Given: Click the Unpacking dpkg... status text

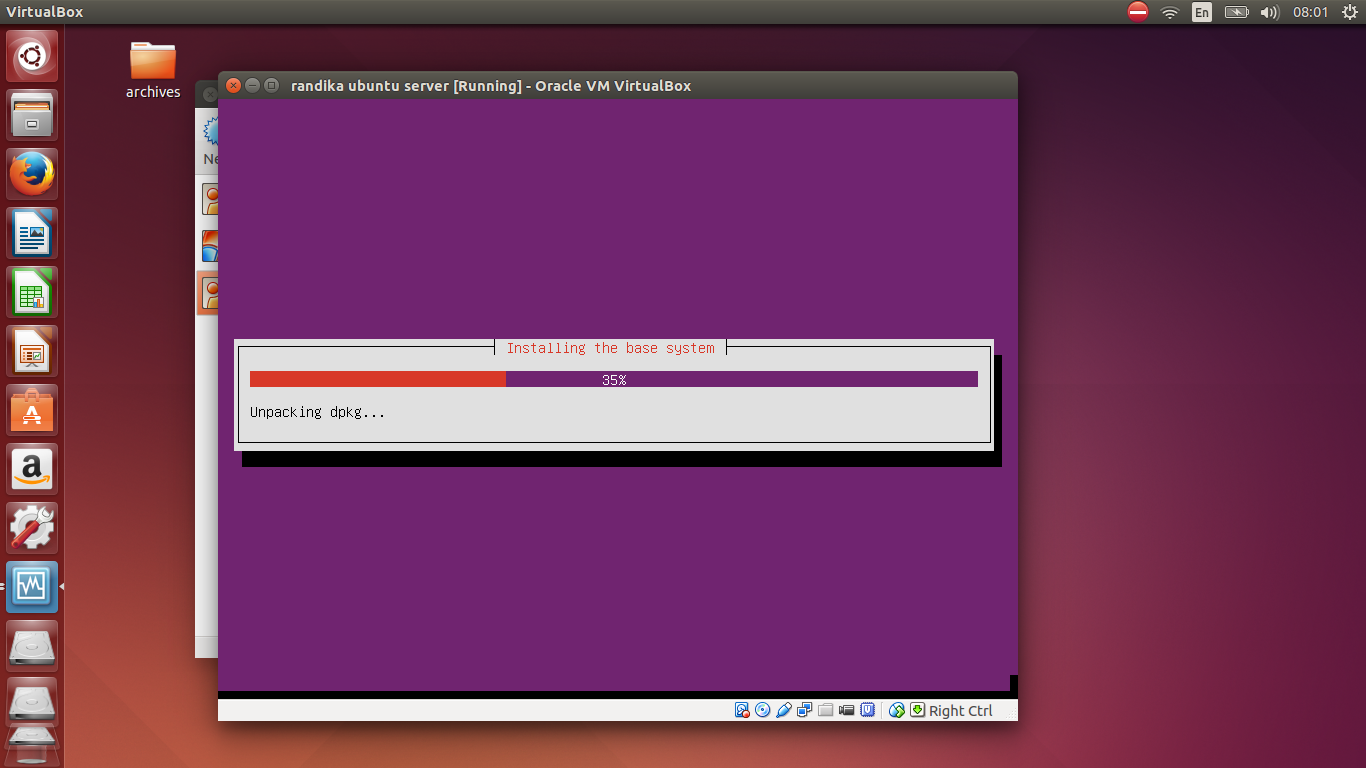Looking at the screenshot, I should 317,412.
